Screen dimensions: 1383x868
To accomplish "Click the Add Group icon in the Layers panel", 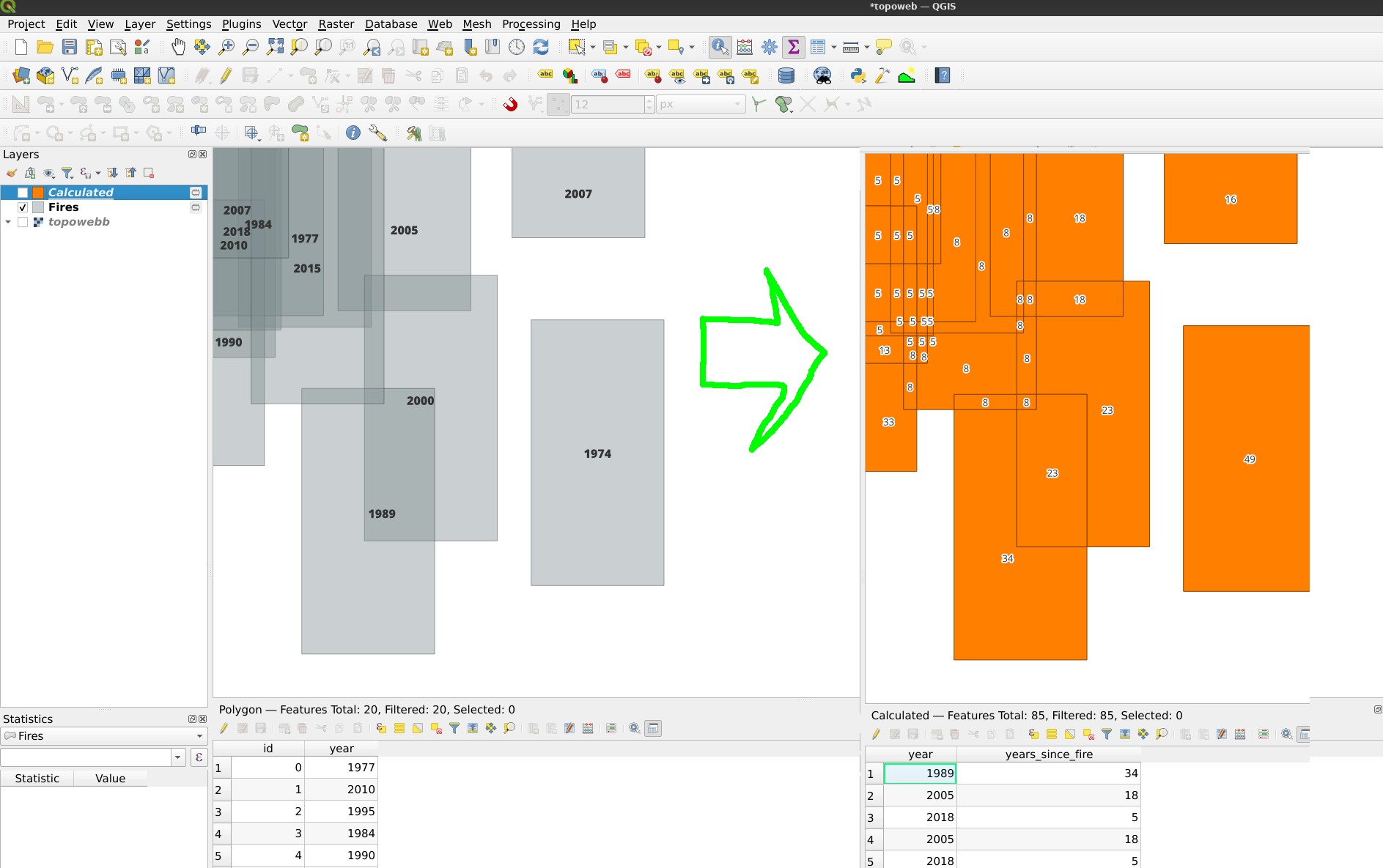I will click(x=30, y=173).
